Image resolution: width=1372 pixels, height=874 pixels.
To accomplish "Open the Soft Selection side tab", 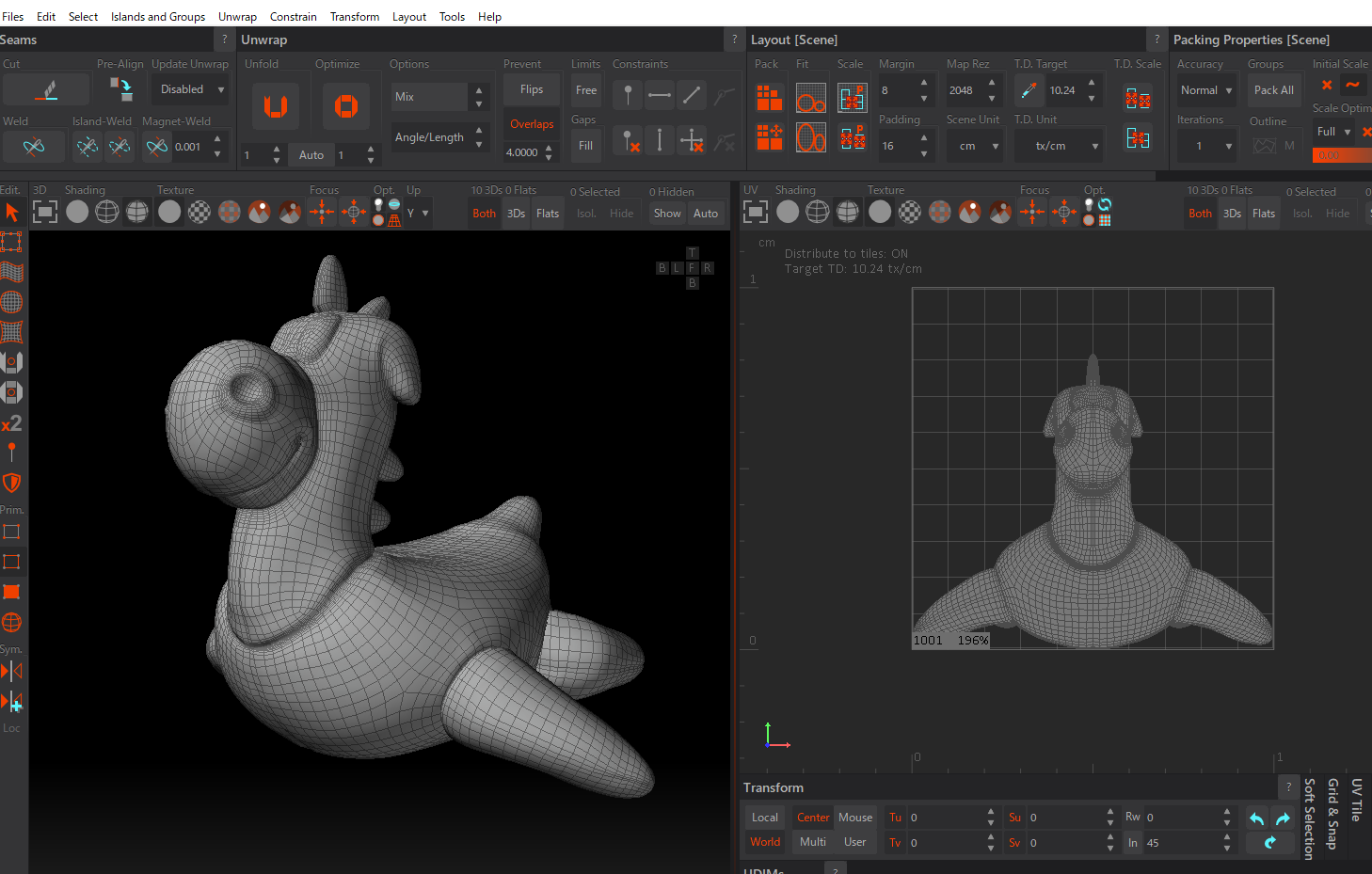I will pos(1309,818).
